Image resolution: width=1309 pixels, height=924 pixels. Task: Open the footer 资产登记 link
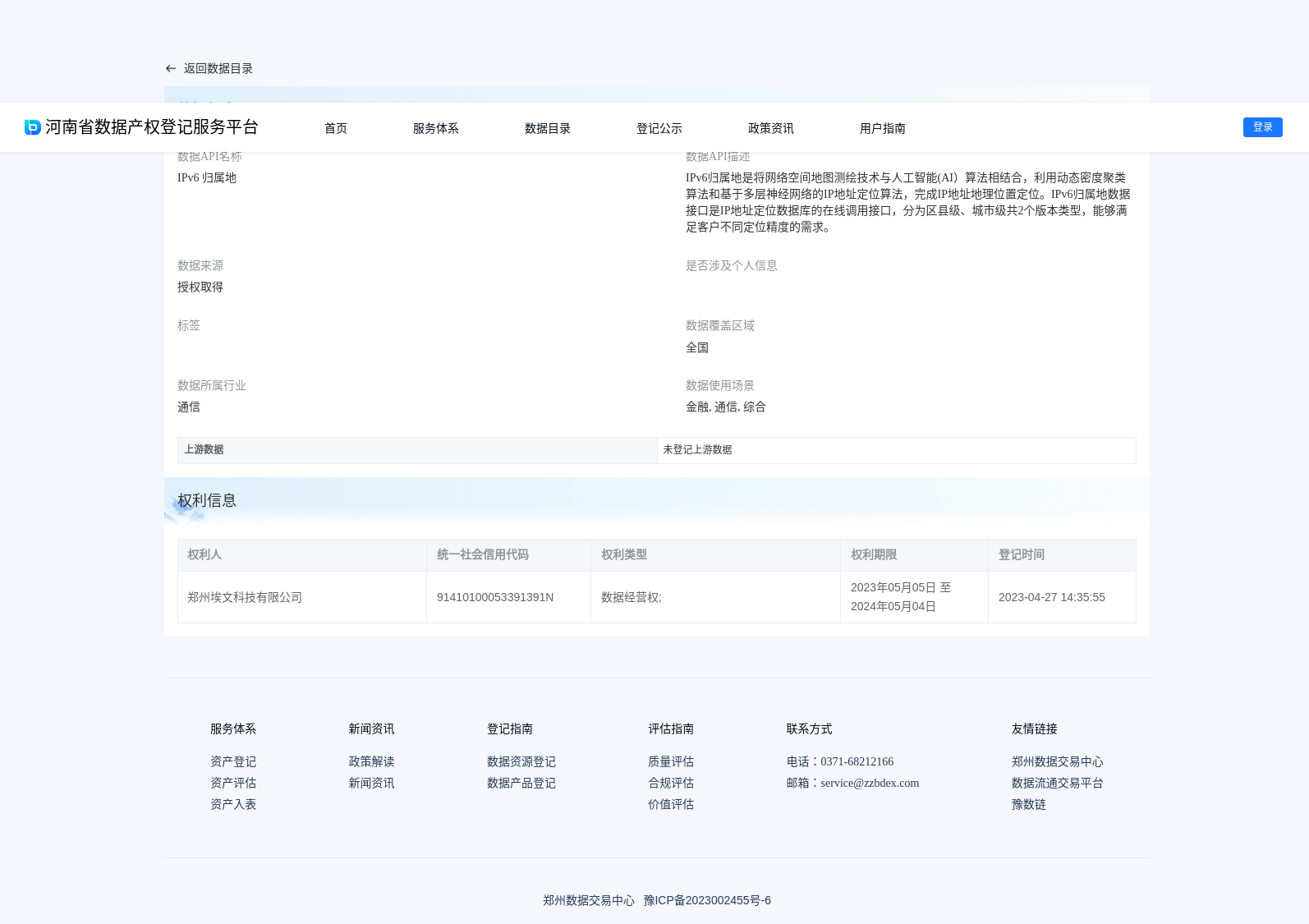[233, 762]
